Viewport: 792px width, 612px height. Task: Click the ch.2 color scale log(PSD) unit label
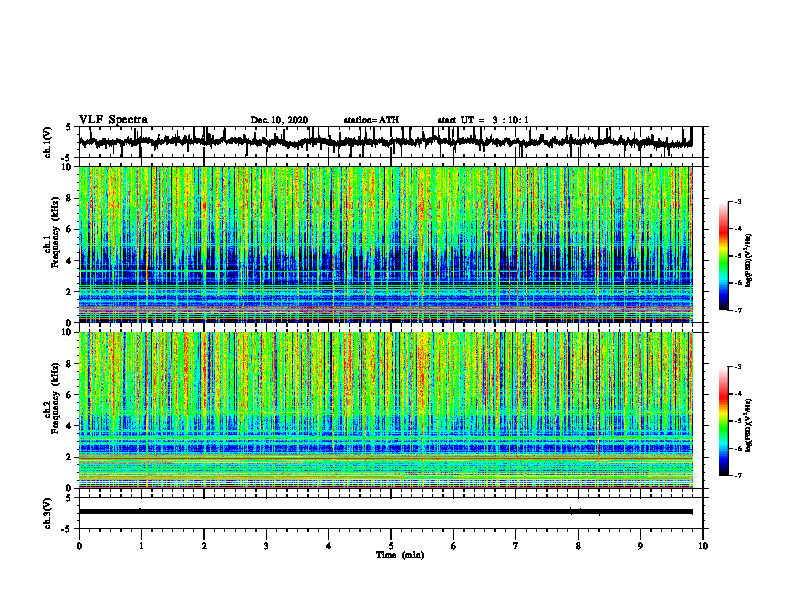(x=749, y=425)
